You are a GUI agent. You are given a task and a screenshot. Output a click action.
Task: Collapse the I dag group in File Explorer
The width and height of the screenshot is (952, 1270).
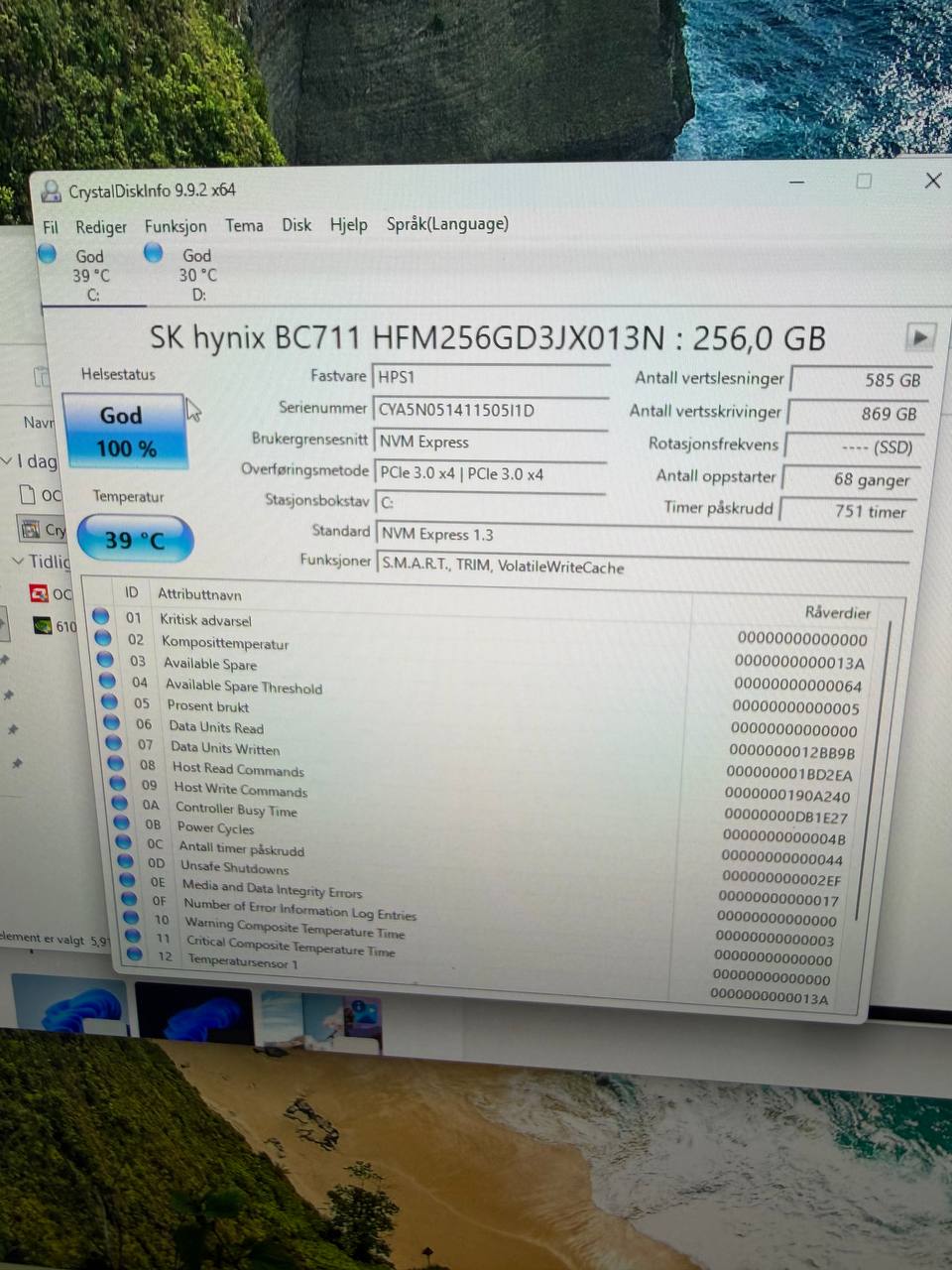[x=7, y=462]
